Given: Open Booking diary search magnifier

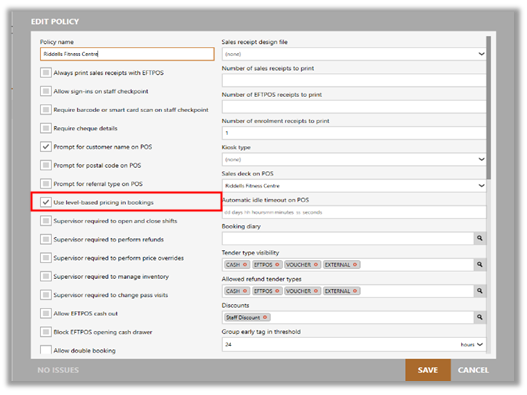Looking at the screenshot, I should [480, 238].
